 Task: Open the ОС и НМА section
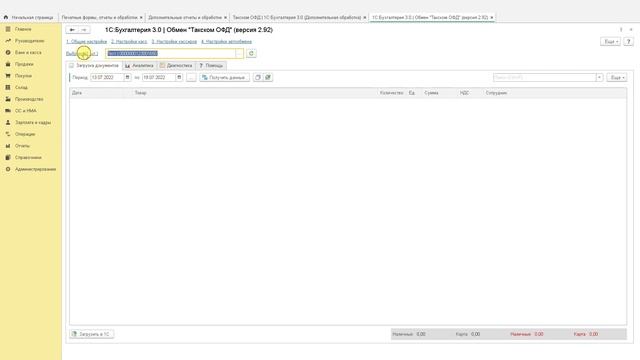[x=26, y=111]
